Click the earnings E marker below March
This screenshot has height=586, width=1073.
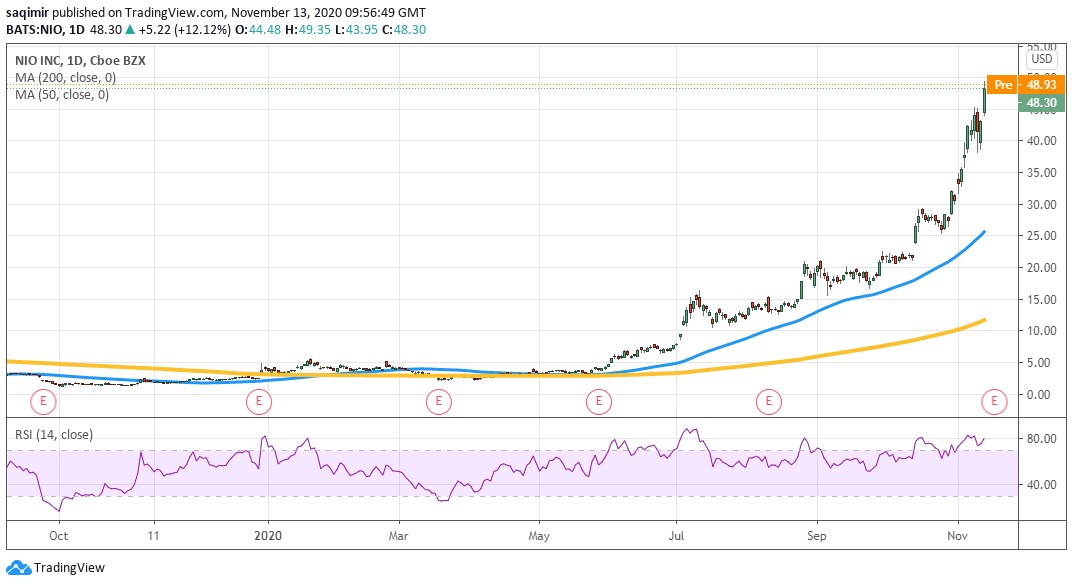(x=438, y=401)
